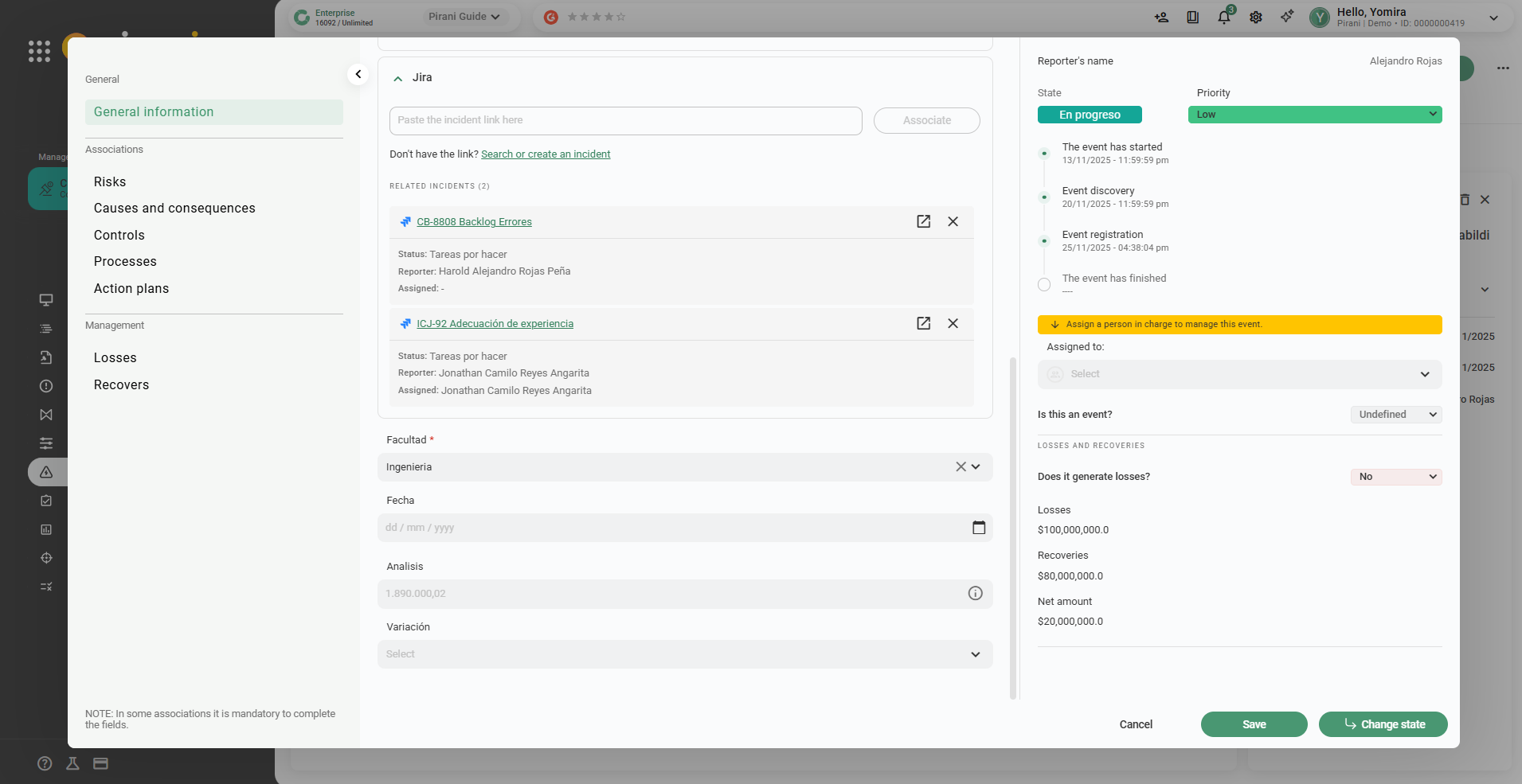This screenshot has height=784, width=1522.
Task: Remove the ICJ-92 related incident
Action: click(x=953, y=323)
